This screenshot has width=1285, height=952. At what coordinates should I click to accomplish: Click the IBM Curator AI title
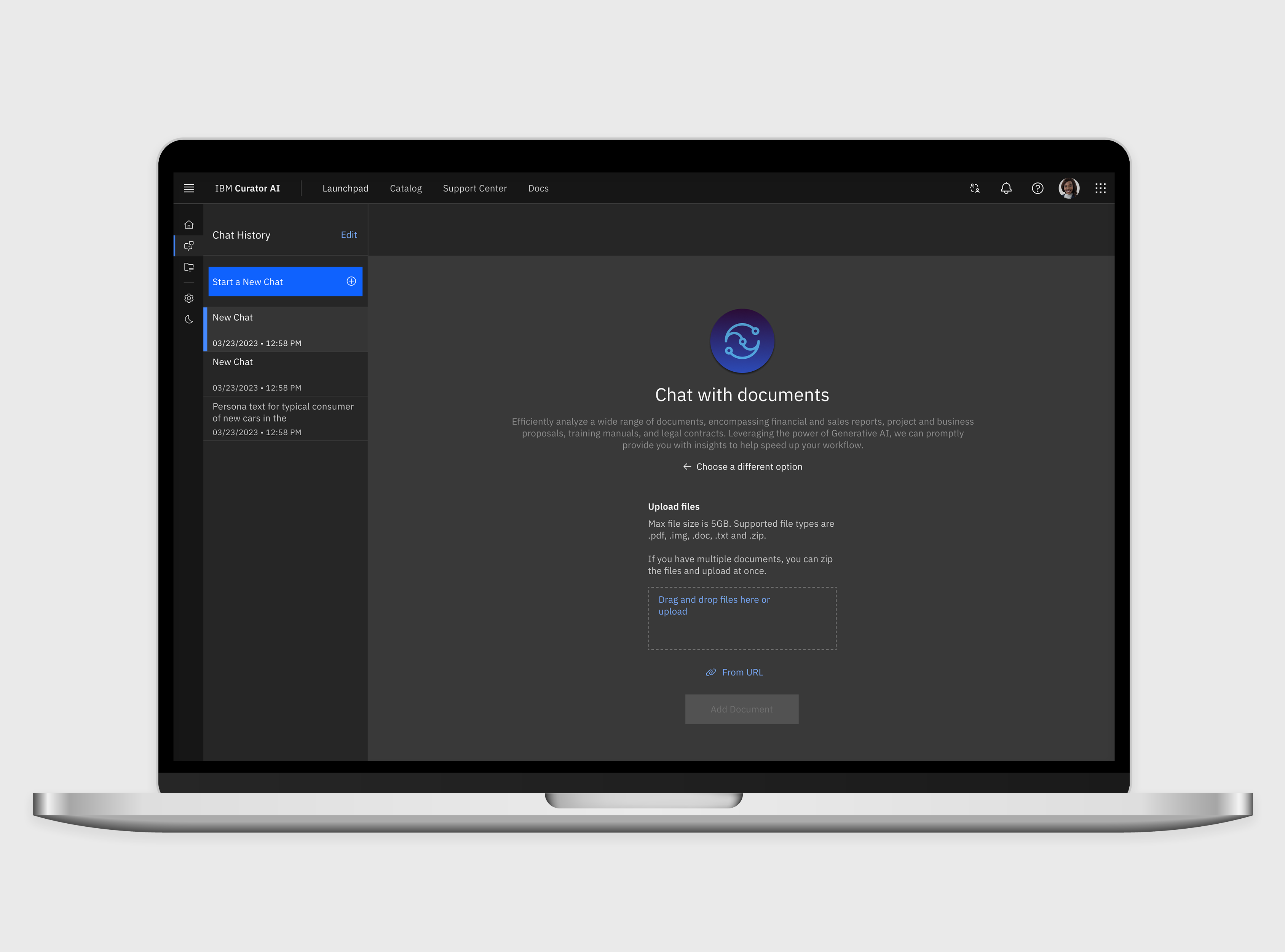(247, 188)
